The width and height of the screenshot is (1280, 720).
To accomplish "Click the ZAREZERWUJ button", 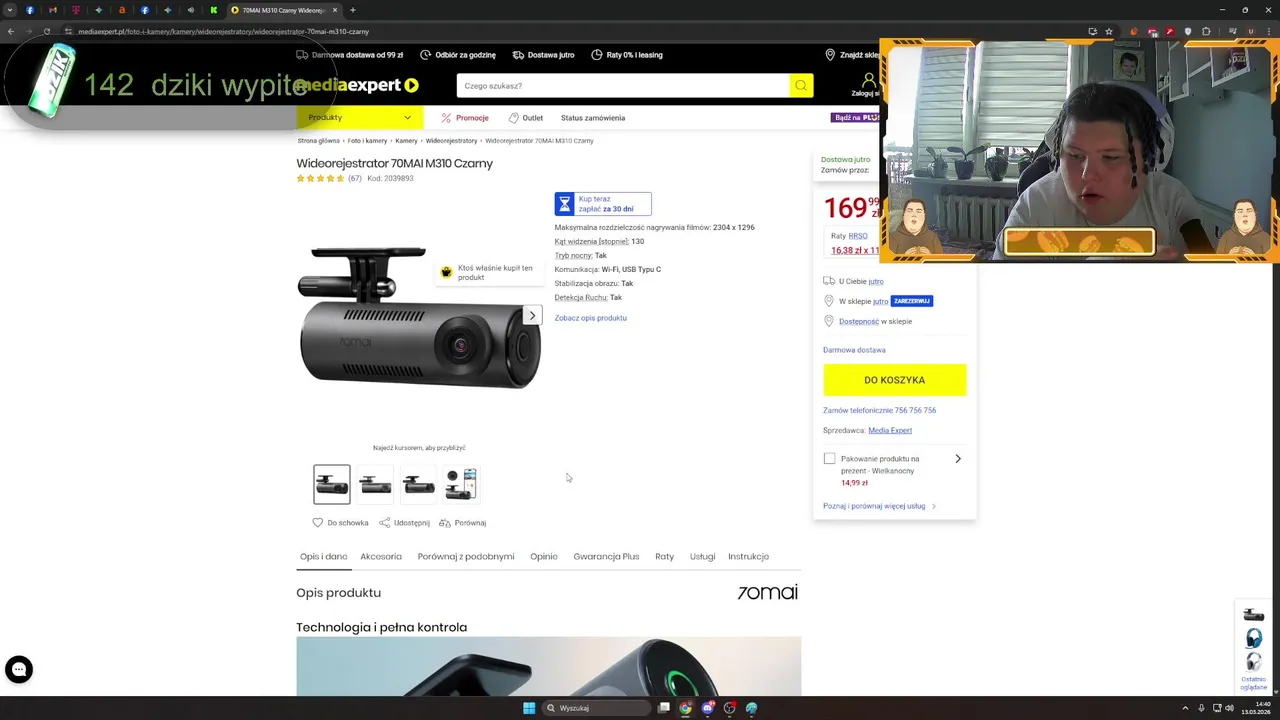I will tap(911, 301).
